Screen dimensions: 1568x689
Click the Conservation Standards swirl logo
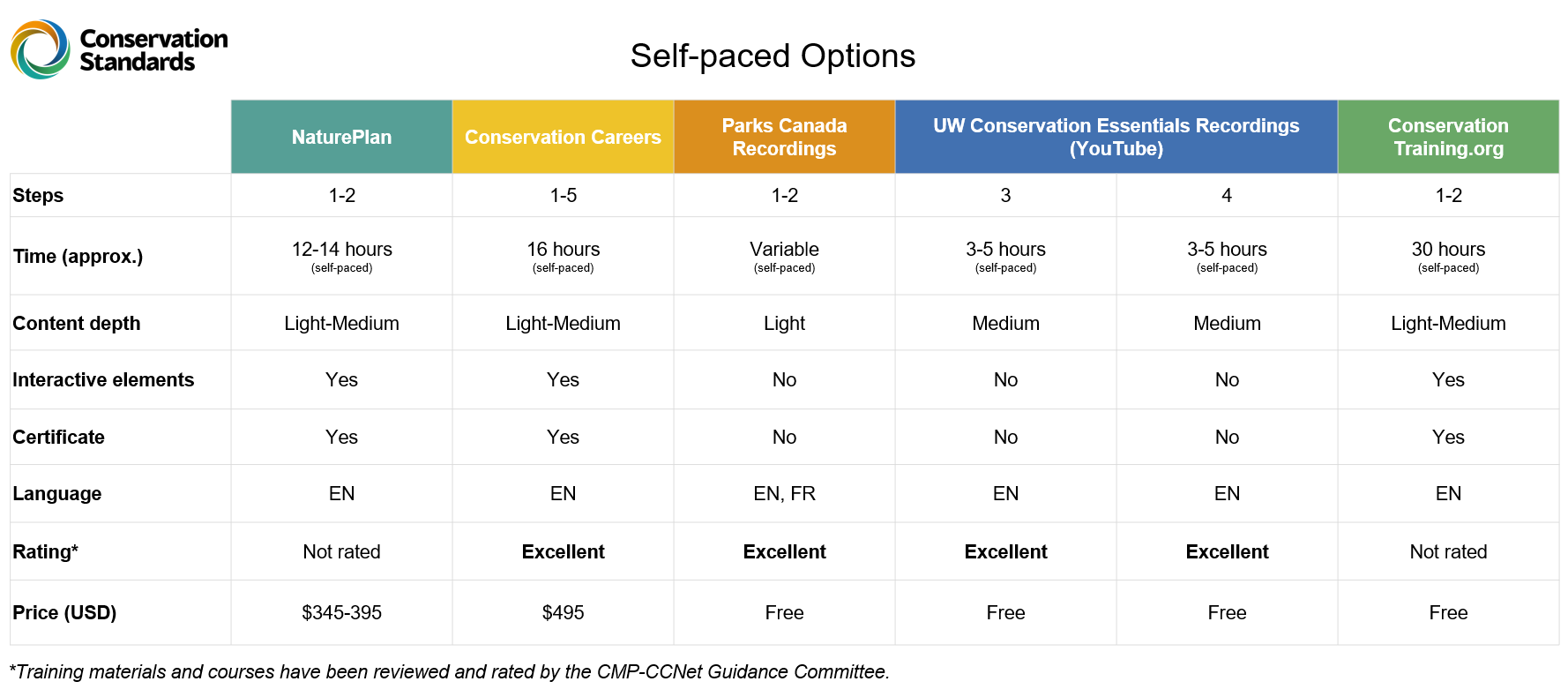tap(41, 49)
